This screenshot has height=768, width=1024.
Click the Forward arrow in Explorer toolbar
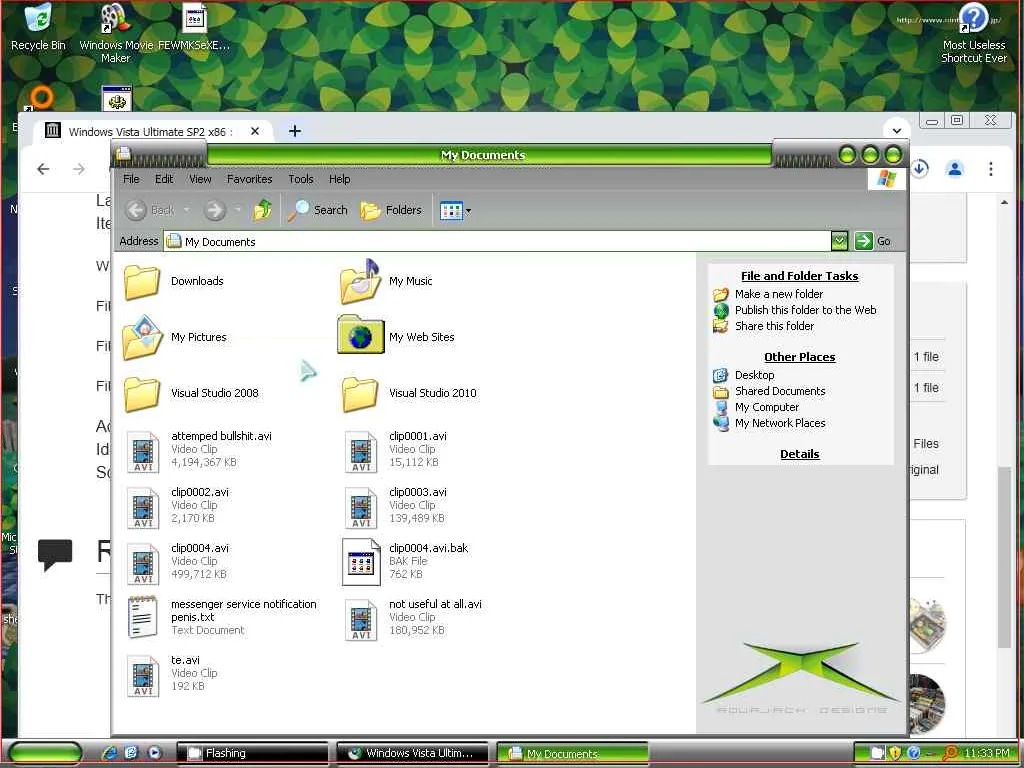coord(215,210)
